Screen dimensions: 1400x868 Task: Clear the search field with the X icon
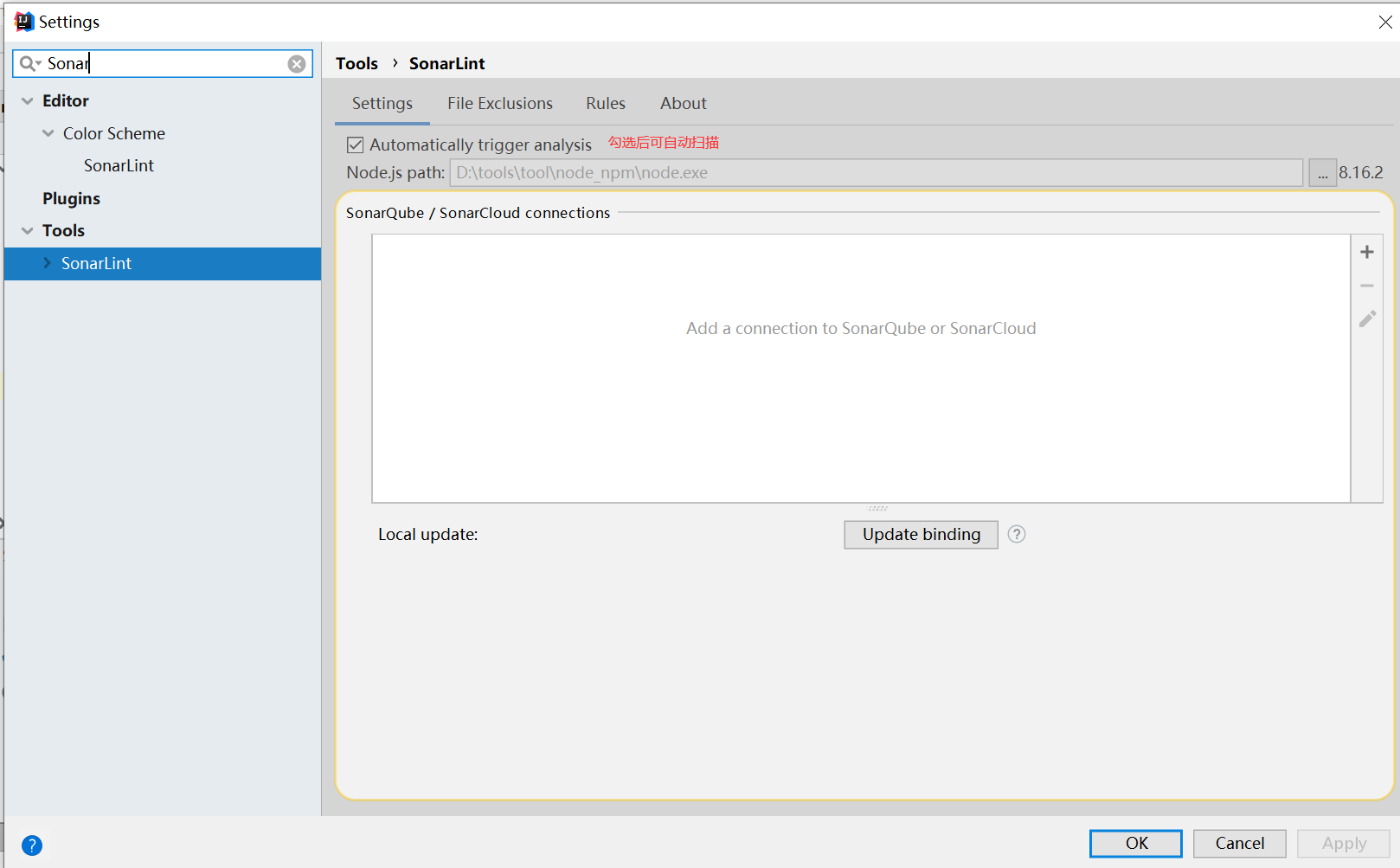click(297, 64)
